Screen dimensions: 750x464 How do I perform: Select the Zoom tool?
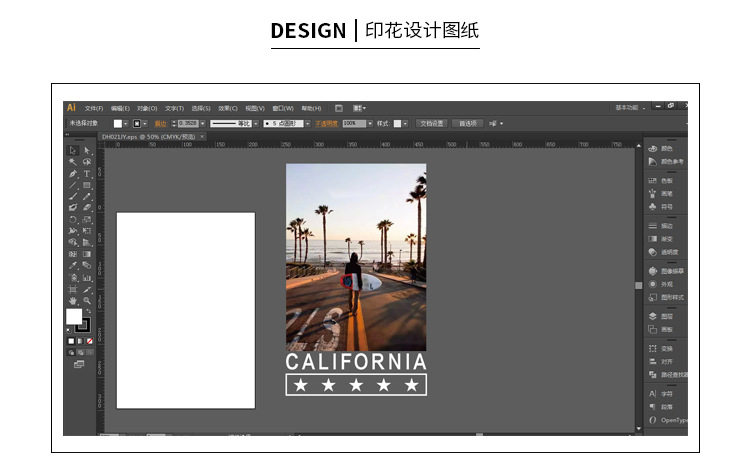87,301
